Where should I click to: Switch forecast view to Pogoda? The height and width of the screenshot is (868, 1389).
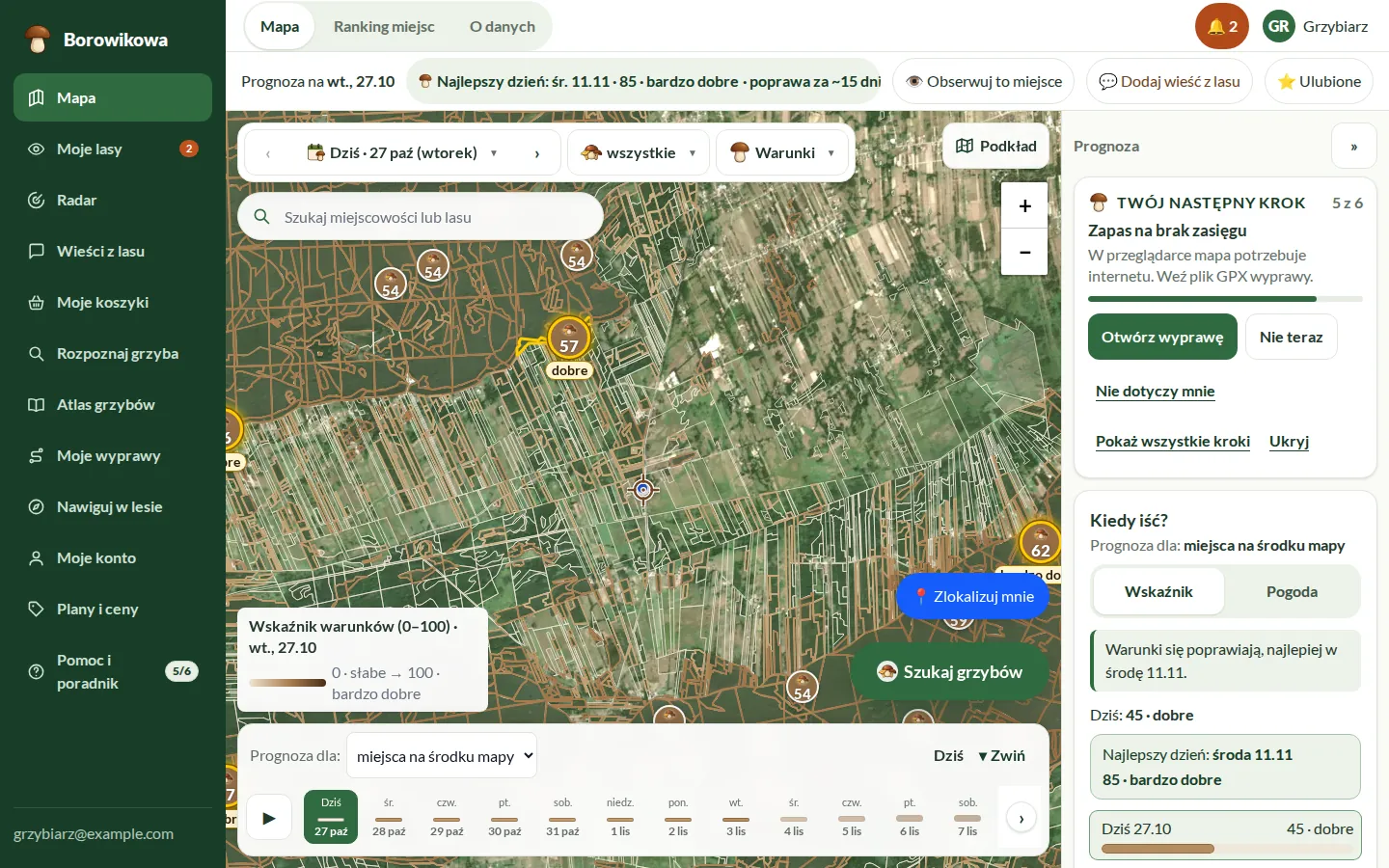click(x=1292, y=591)
